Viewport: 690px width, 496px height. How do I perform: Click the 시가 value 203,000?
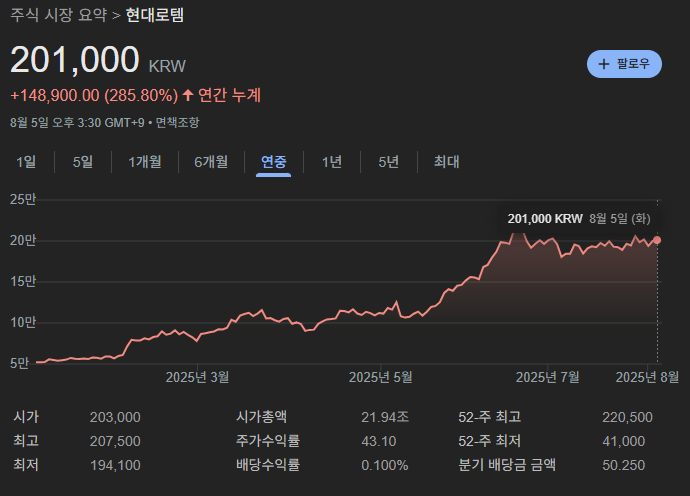pyautogui.click(x=115, y=417)
